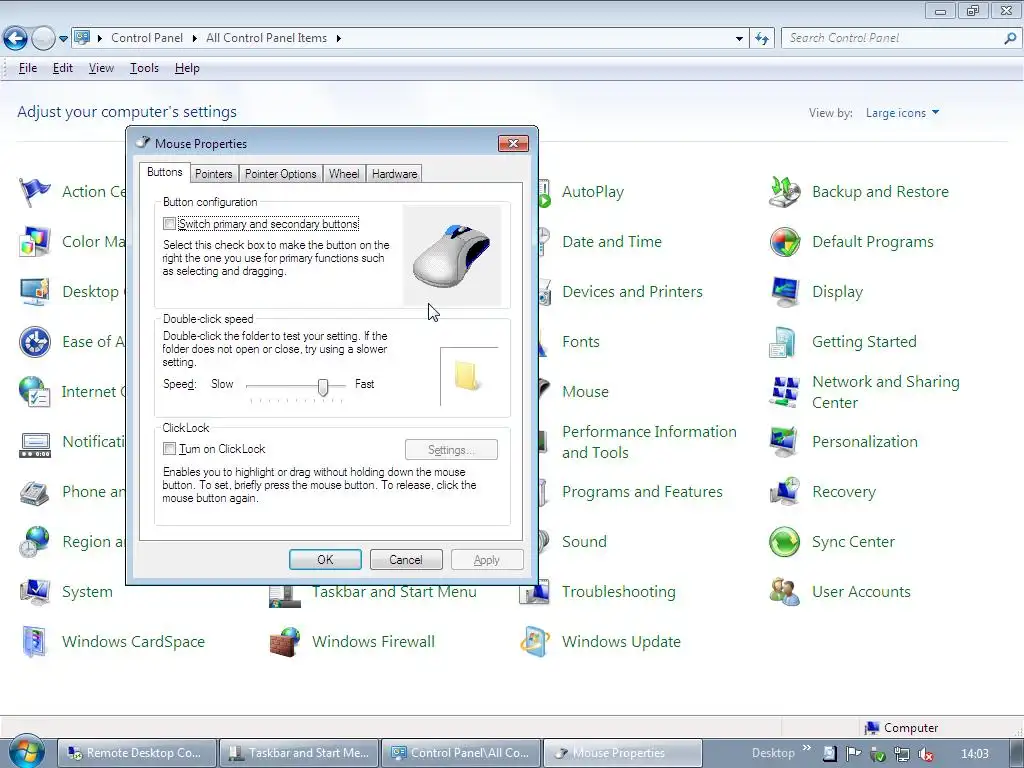Open Display monitor icon
Image resolution: width=1024 pixels, height=768 pixels.
click(784, 292)
